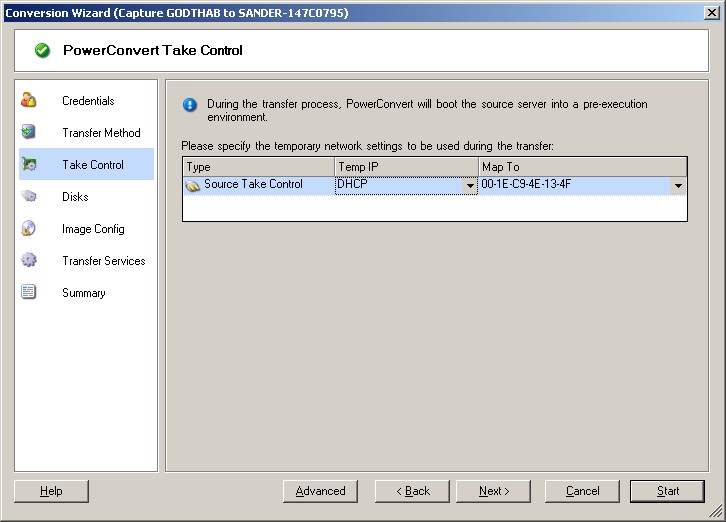
Task: Select the Source Take Control table row
Action: [x=253, y=185]
